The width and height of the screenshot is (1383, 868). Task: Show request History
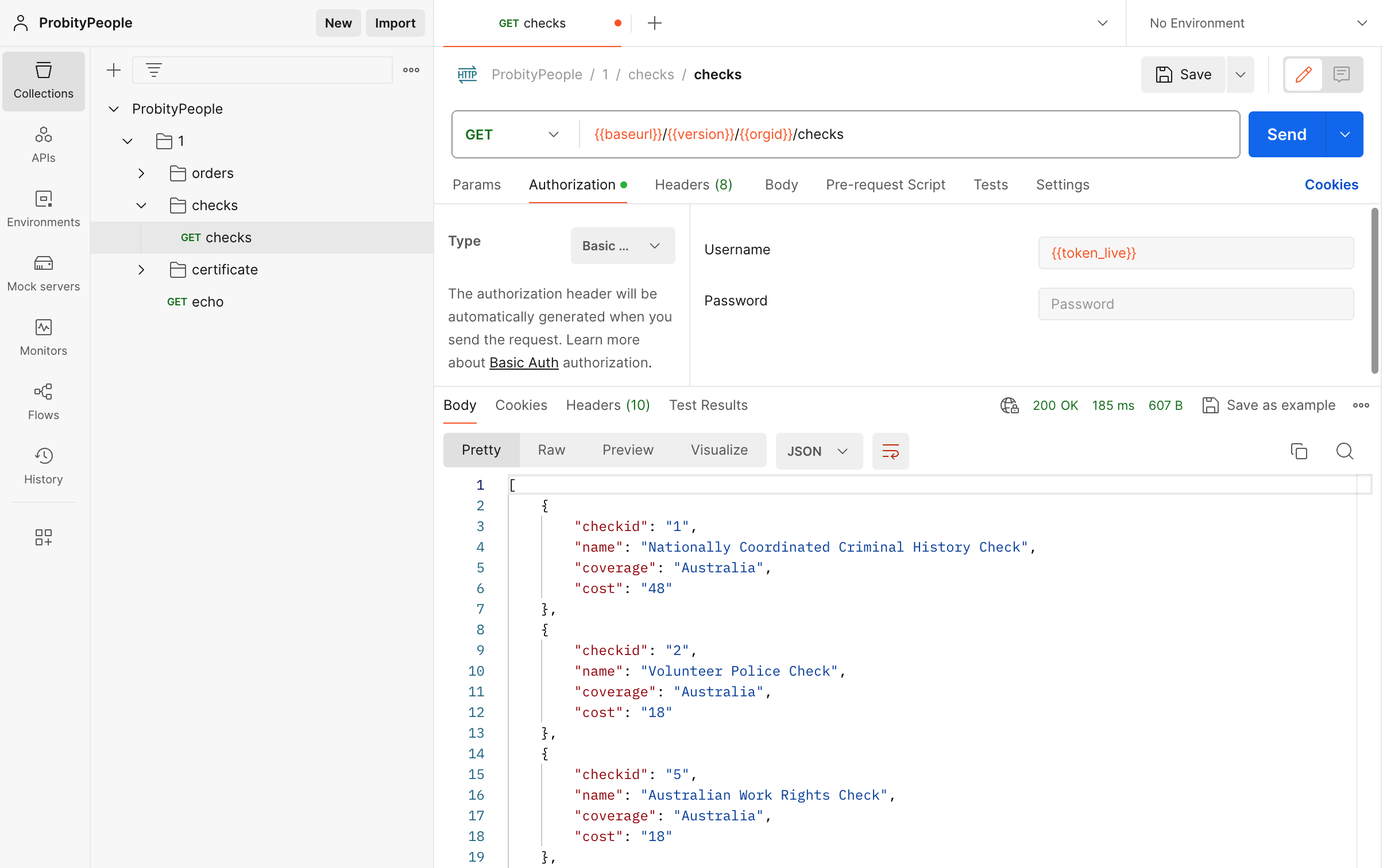coord(43,466)
